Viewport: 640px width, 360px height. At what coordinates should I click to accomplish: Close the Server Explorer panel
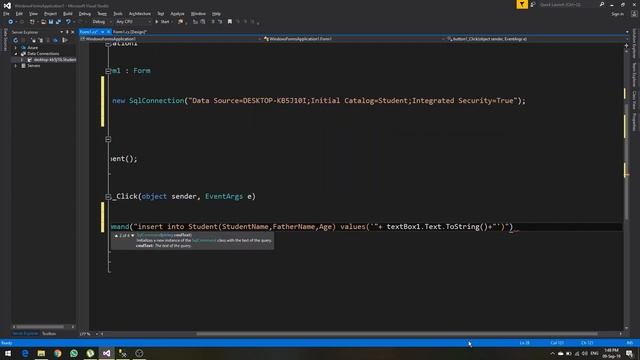(x=73, y=32)
